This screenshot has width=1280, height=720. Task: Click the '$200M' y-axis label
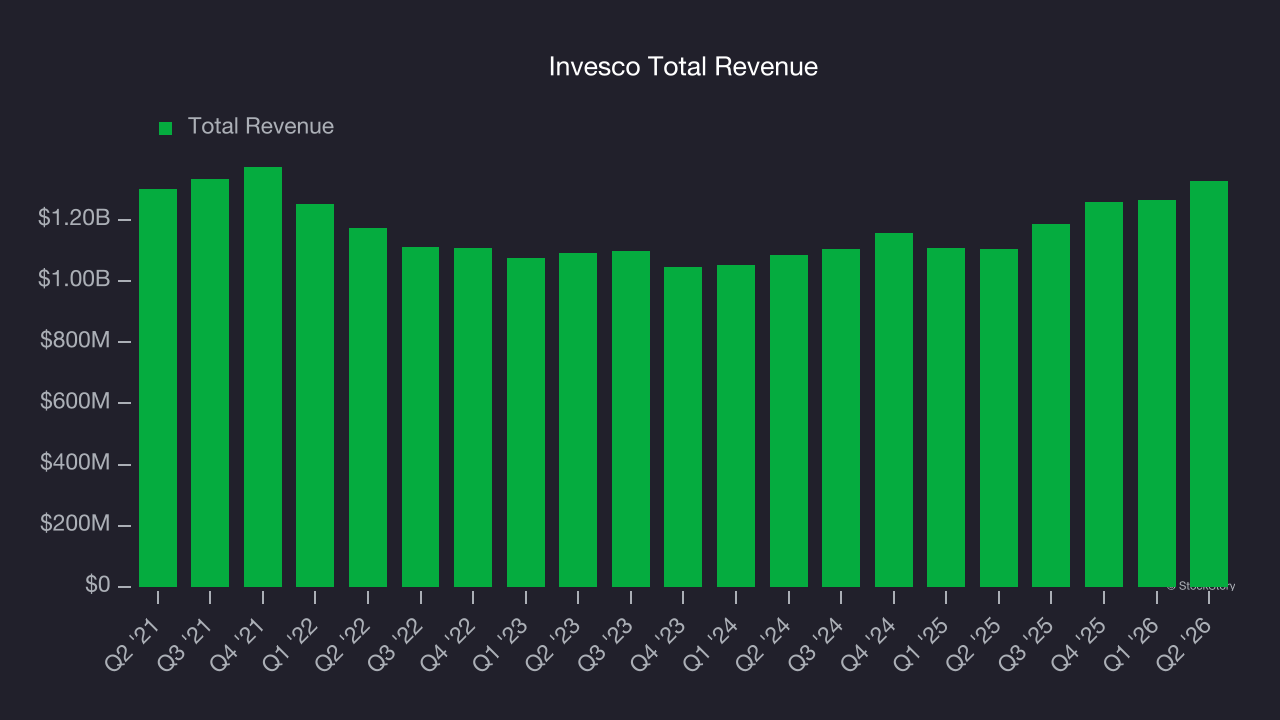pyautogui.click(x=74, y=525)
